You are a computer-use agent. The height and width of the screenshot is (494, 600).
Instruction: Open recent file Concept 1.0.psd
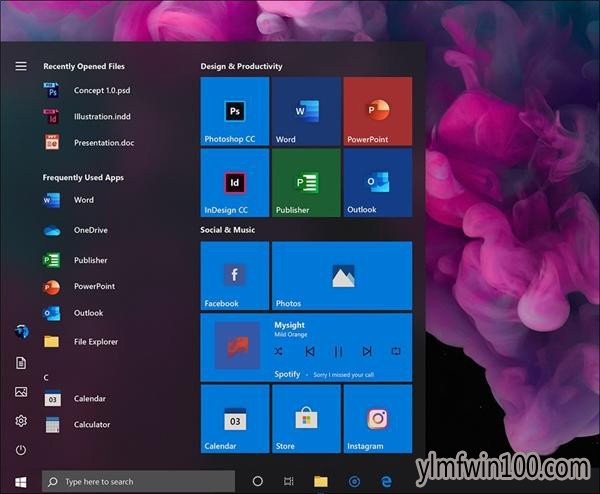coord(88,90)
